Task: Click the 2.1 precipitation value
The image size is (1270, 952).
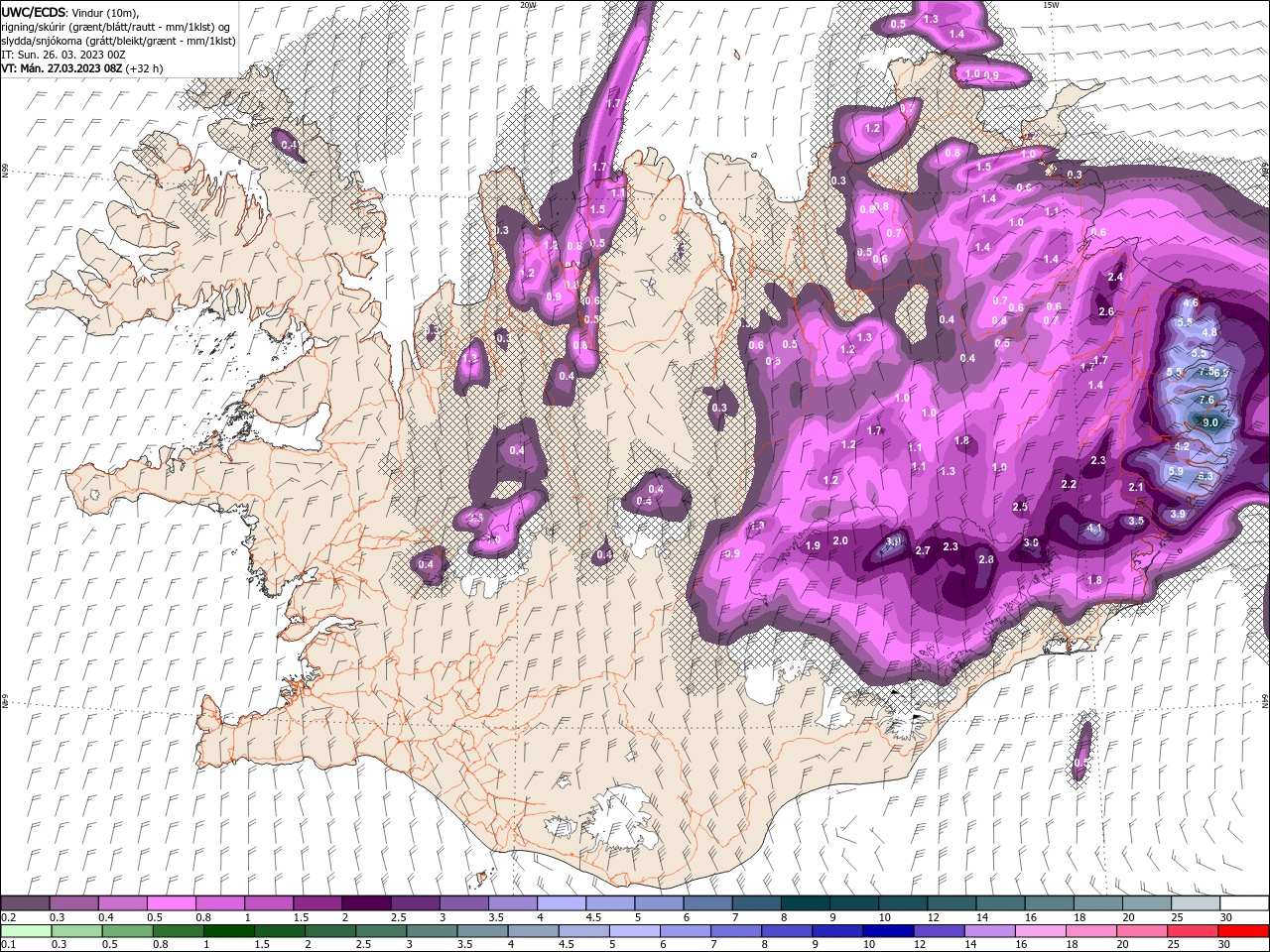Action: click(x=1136, y=487)
